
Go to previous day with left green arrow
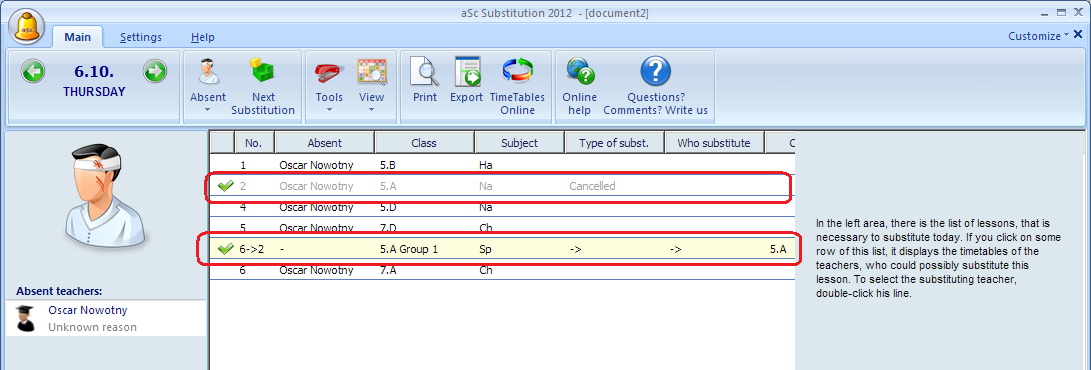coord(32,71)
